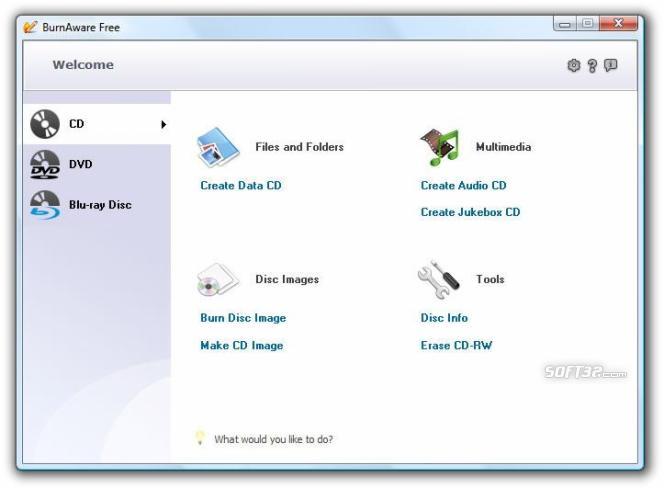Click the Tools heading

tap(490, 279)
